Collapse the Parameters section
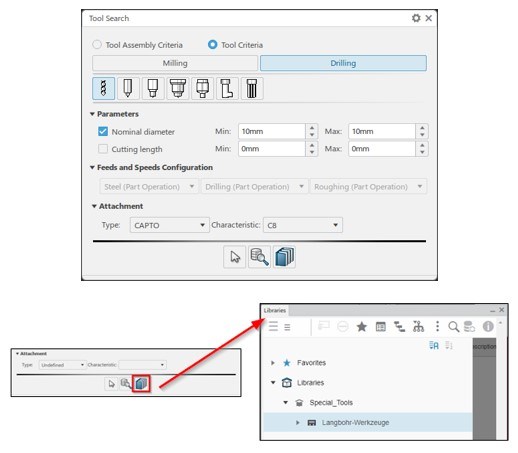Screen dimensions: 518x453 [92, 114]
